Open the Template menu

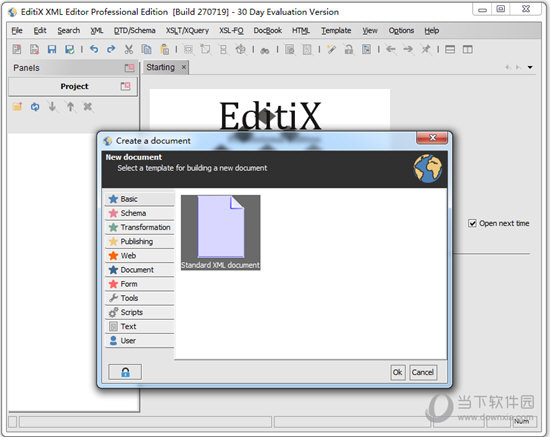click(336, 31)
